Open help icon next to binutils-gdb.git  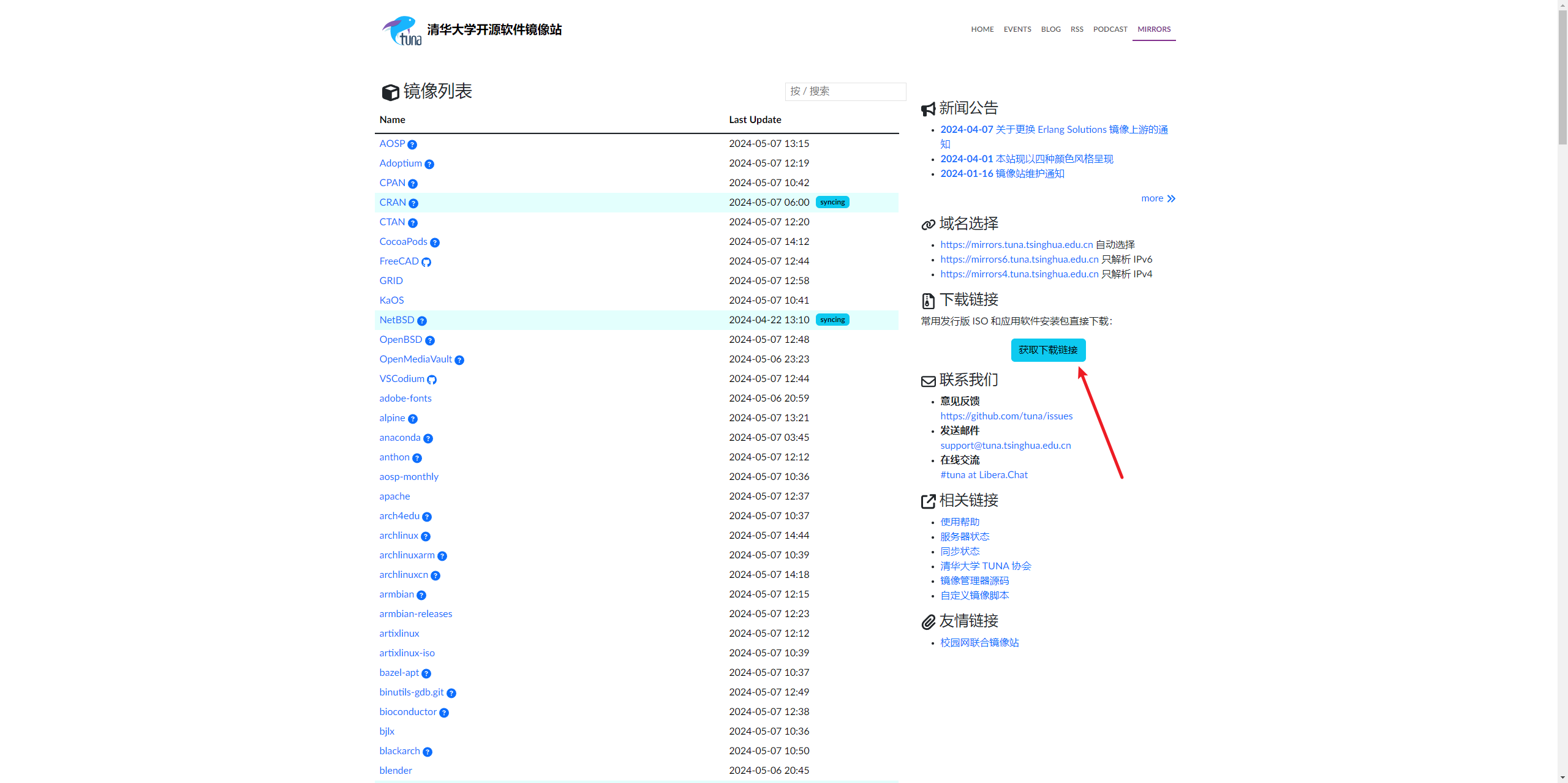point(451,693)
